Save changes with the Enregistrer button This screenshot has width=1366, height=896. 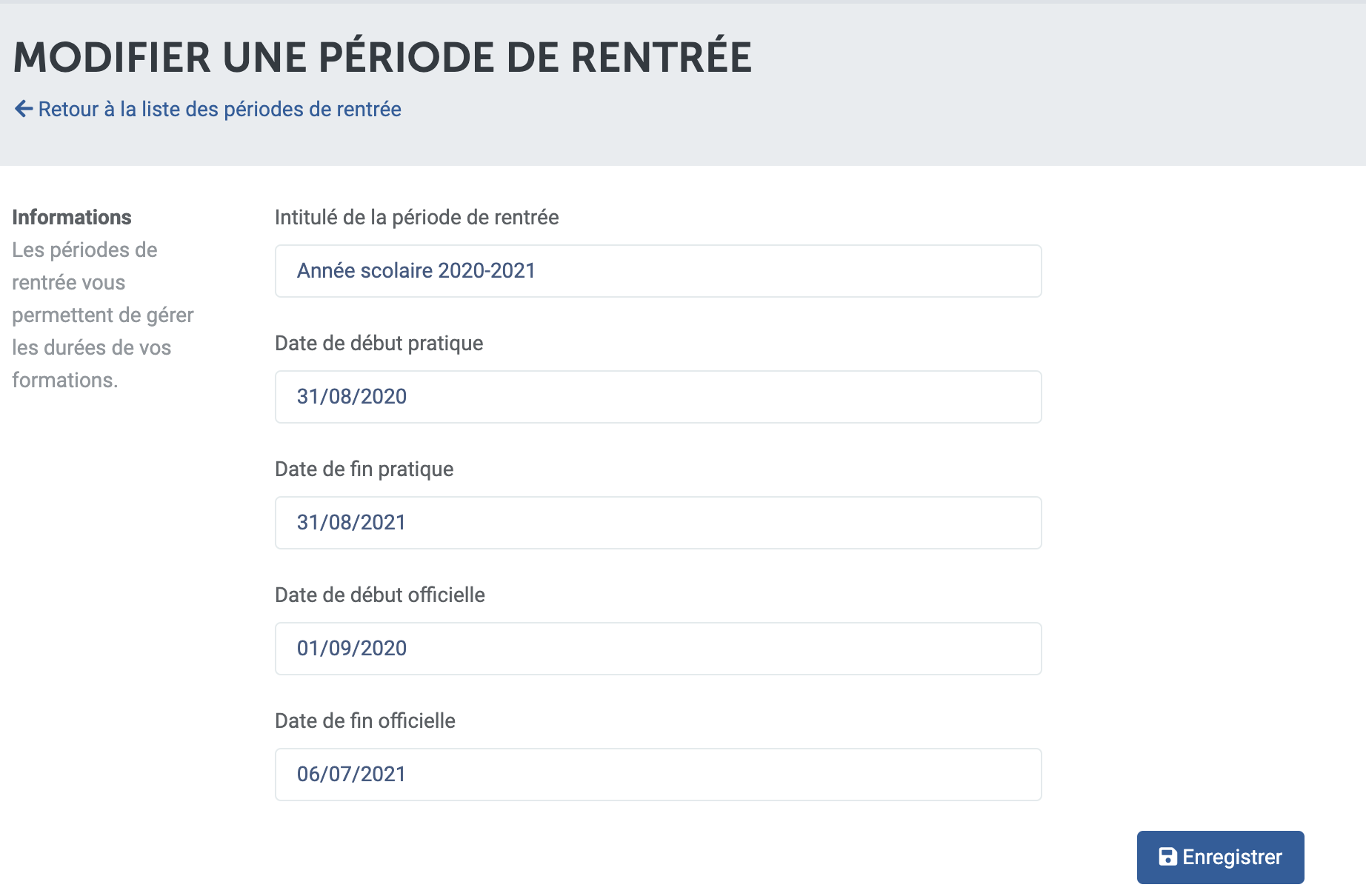tap(1220, 857)
